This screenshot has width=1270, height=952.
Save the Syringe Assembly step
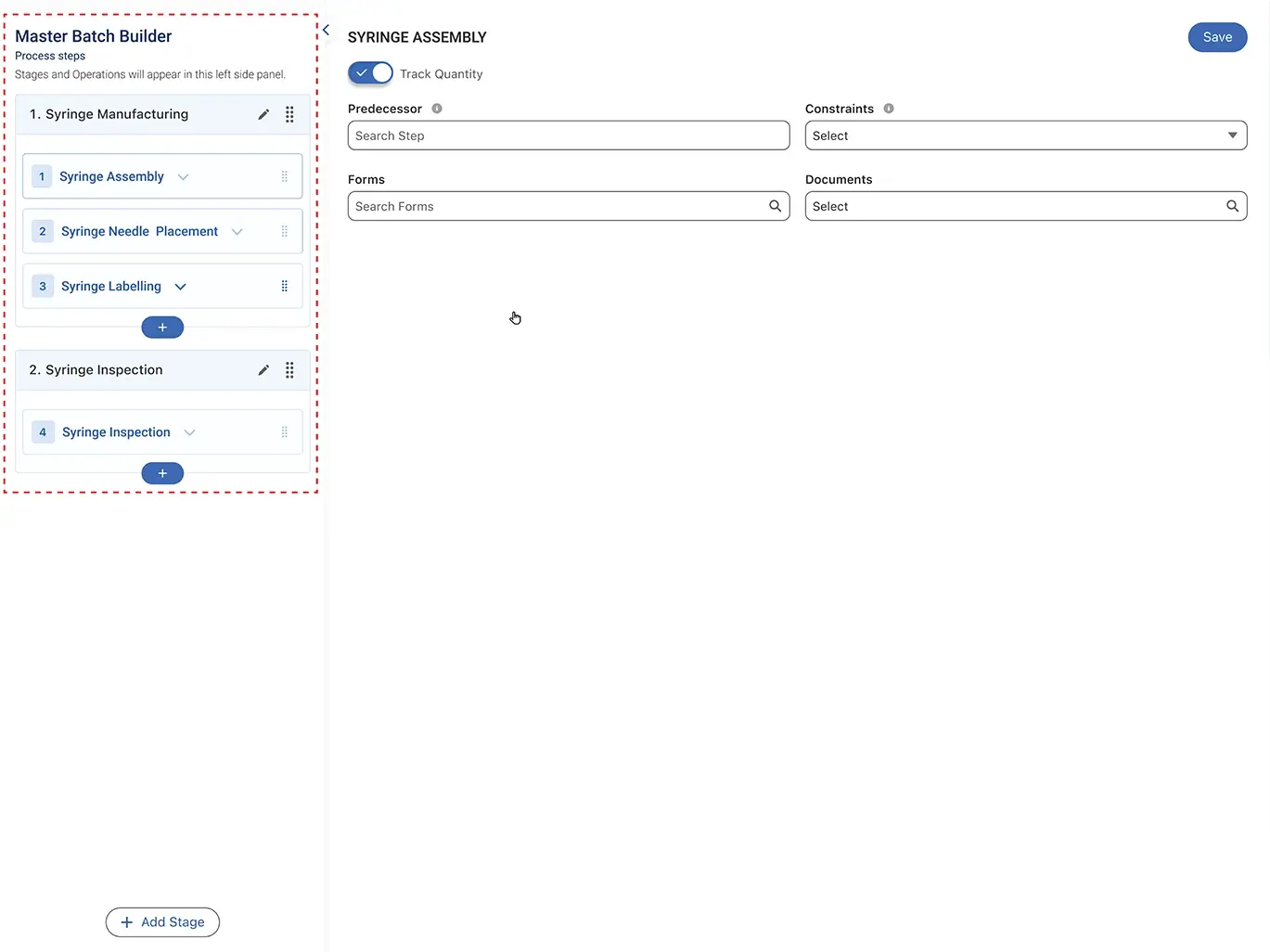pos(1217,37)
